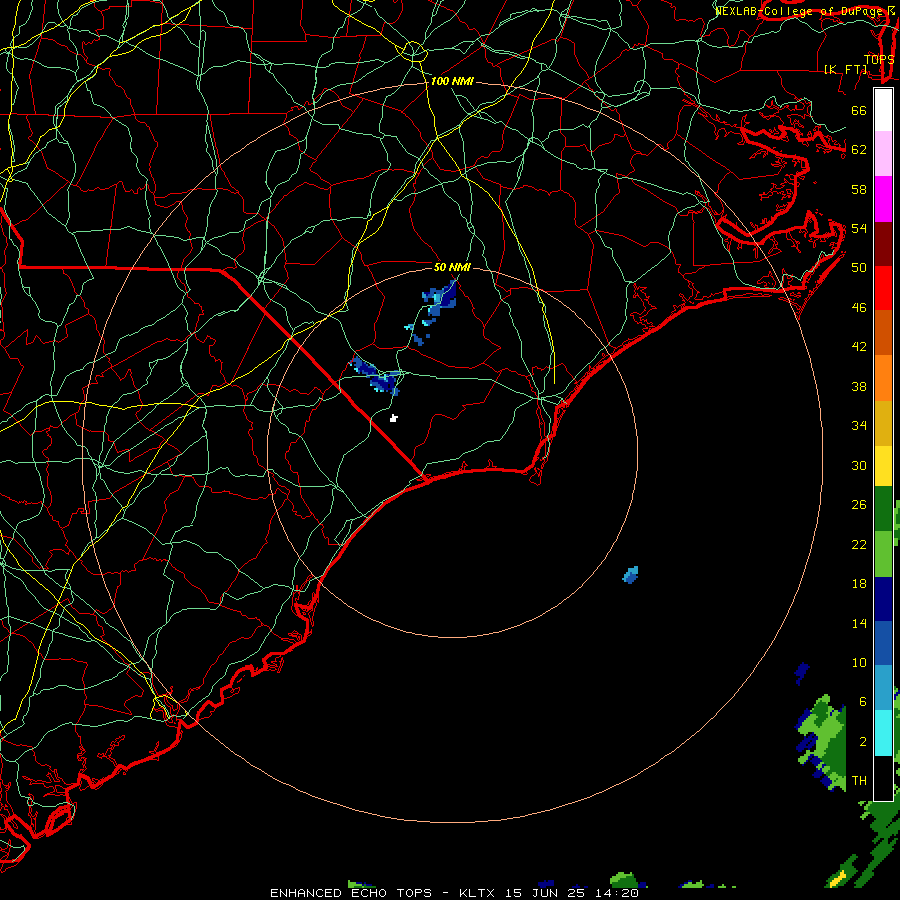The height and width of the screenshot is (900, 900).
Task: Click the white swatch at top of legend
Action: pos(883,110)
